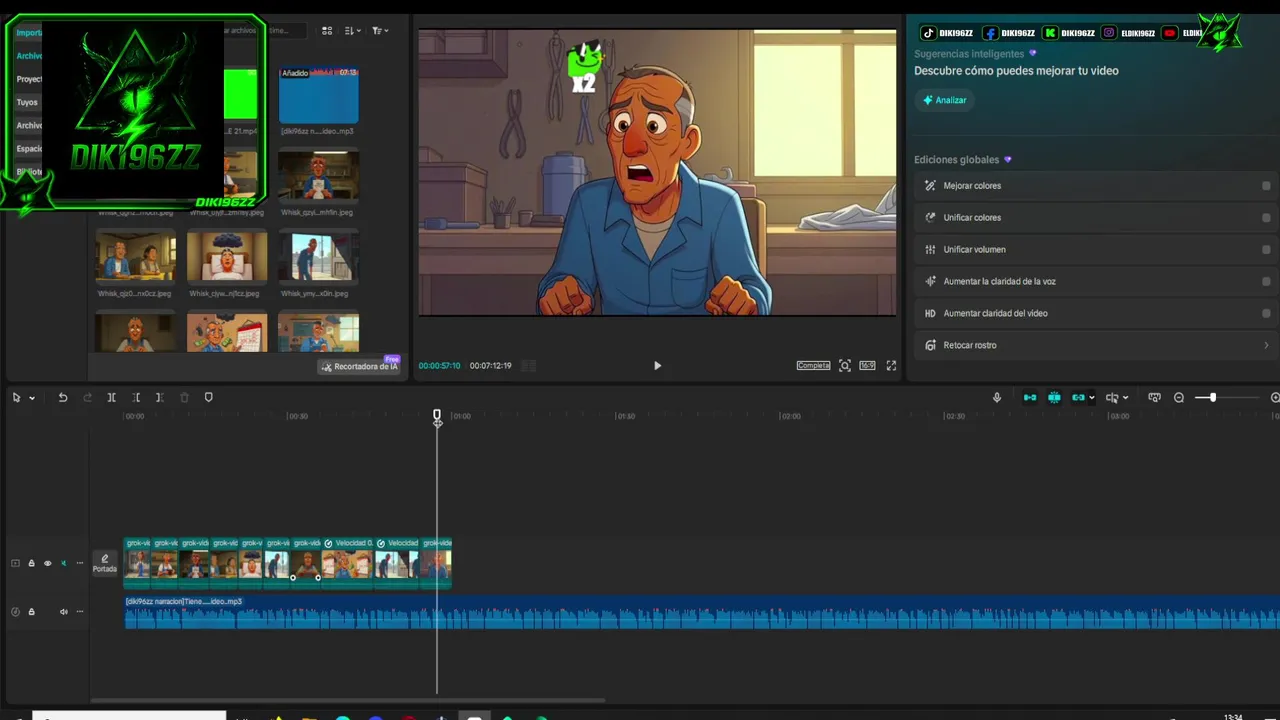
Task: Open the media filter dropdown
Action: click(x=380, y=31)
